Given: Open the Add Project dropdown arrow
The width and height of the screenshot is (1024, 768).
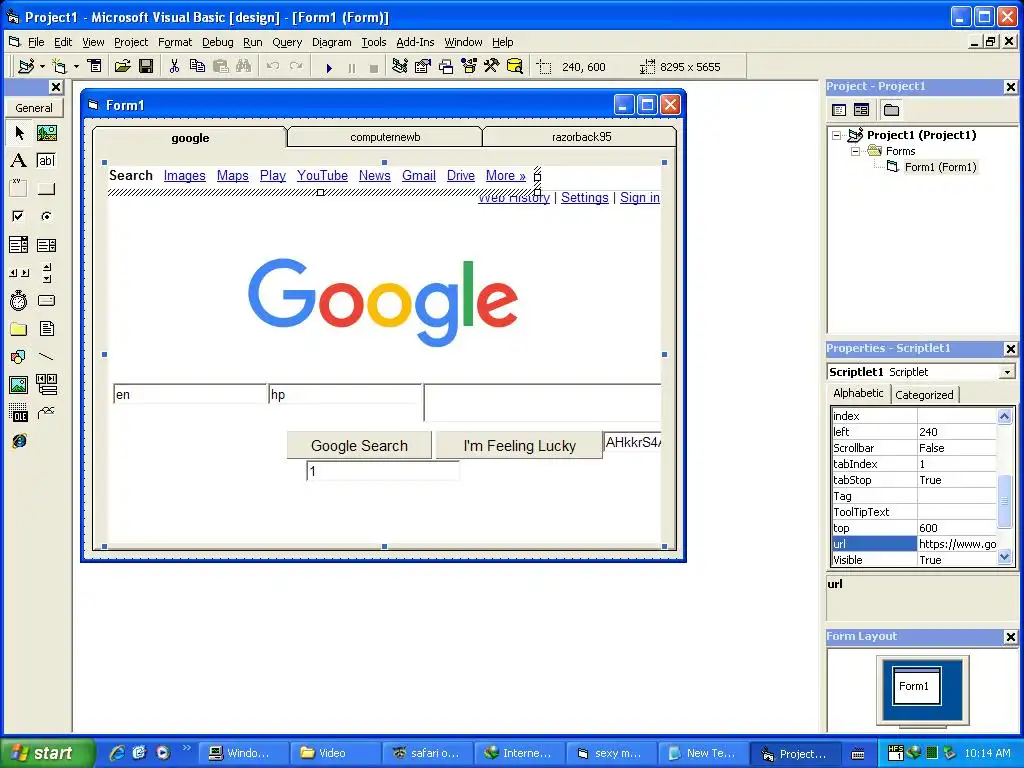Looking at the screenshot, I should click(42, 67).
